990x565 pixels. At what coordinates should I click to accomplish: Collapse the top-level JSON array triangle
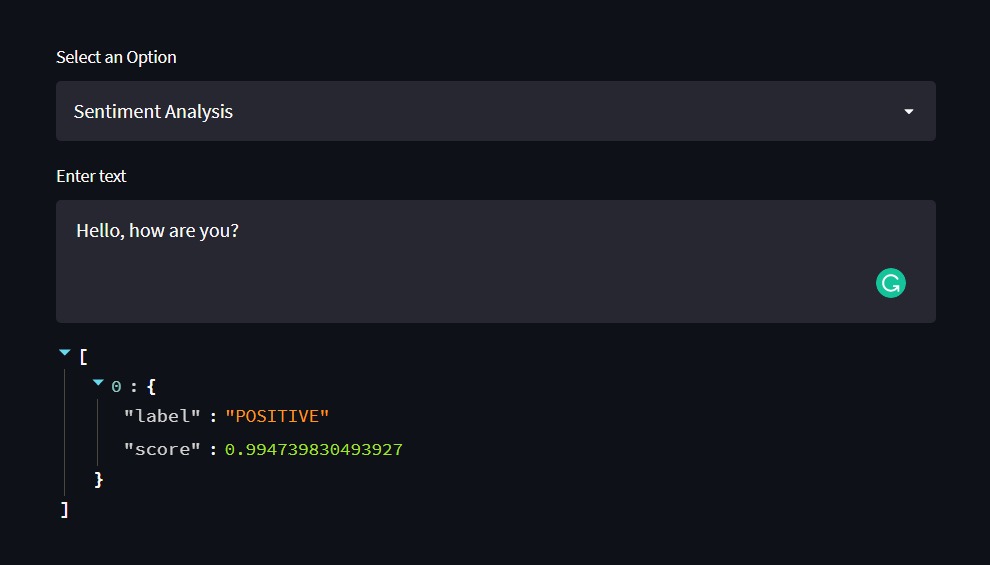click(x=64, y=352)
